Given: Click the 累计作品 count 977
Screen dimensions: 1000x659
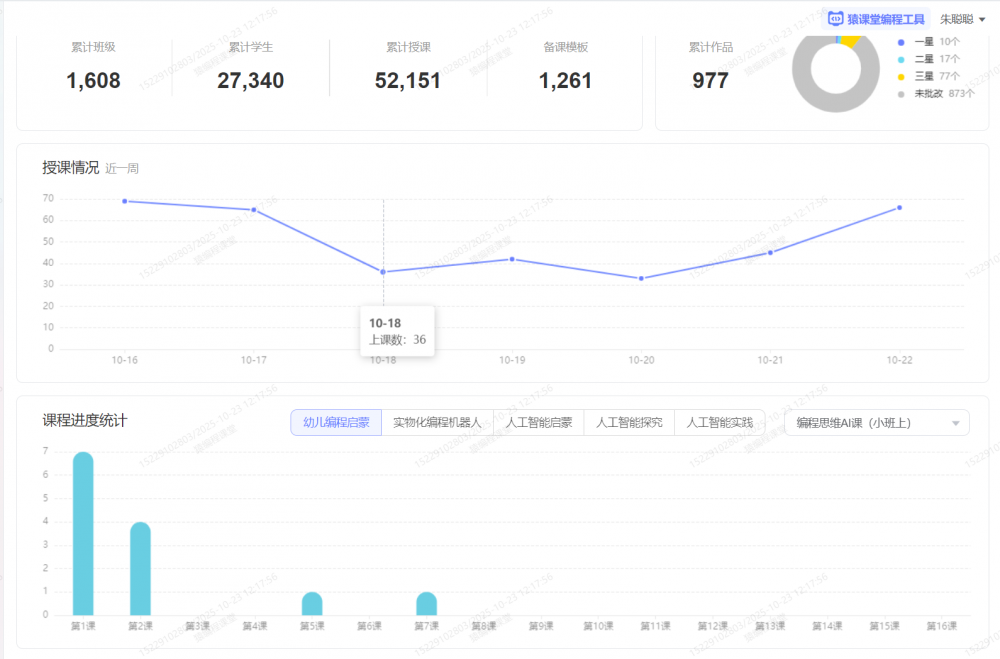Looking at the screenshot, I should [x=710, y=81].
